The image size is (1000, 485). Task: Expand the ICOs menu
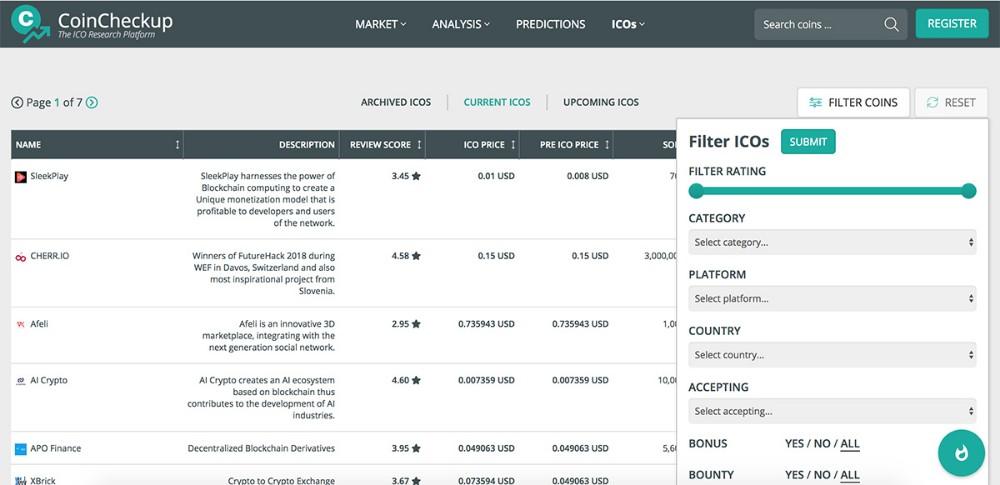click(x=628, y=24)
